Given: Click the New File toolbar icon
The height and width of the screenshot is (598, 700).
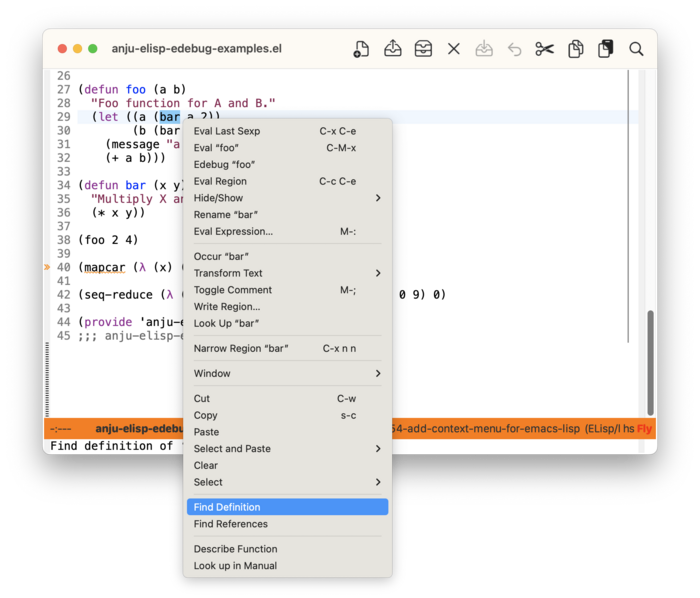Looking at the screenshot, I should (361, 49).
